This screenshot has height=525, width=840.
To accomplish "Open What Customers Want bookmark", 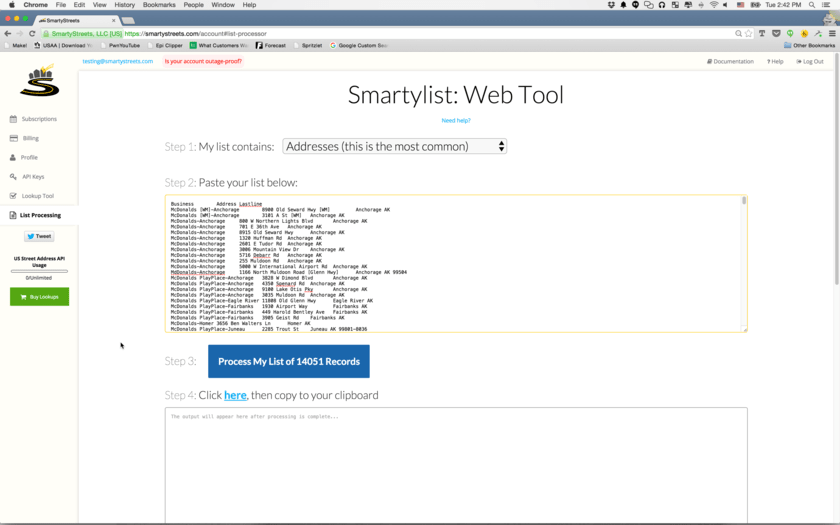I will pos(219,46).
